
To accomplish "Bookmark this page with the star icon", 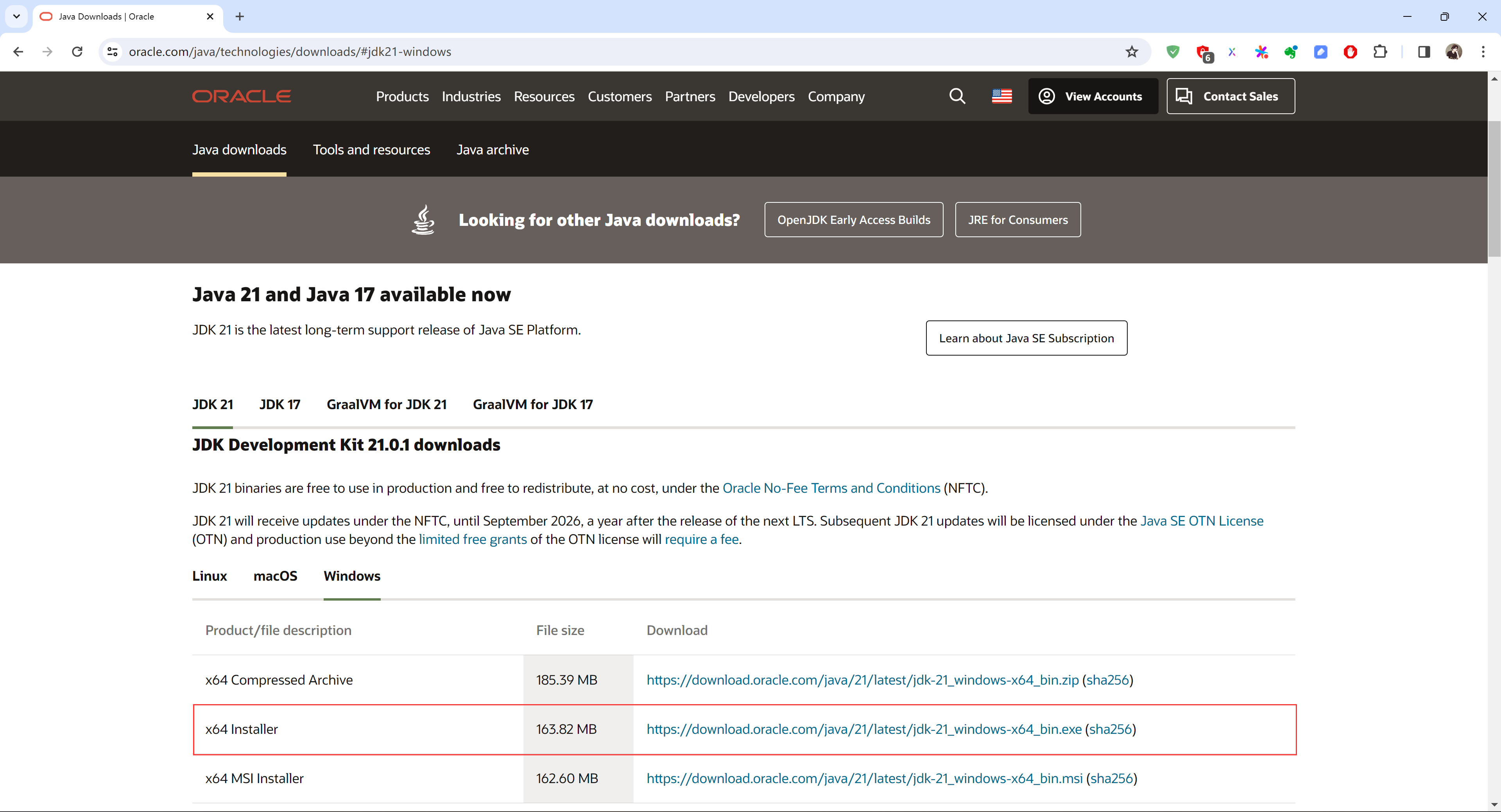I will pyautogui.click(x=1132, y=52).
